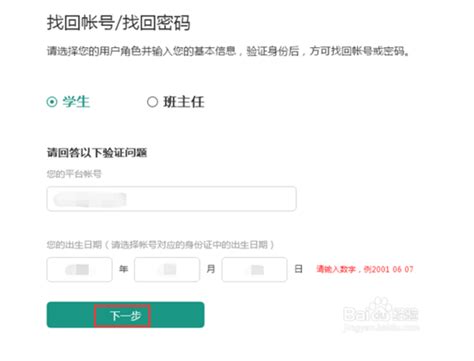
Task: Click the 您的平台帐号 field label
Action: point(74,174)
